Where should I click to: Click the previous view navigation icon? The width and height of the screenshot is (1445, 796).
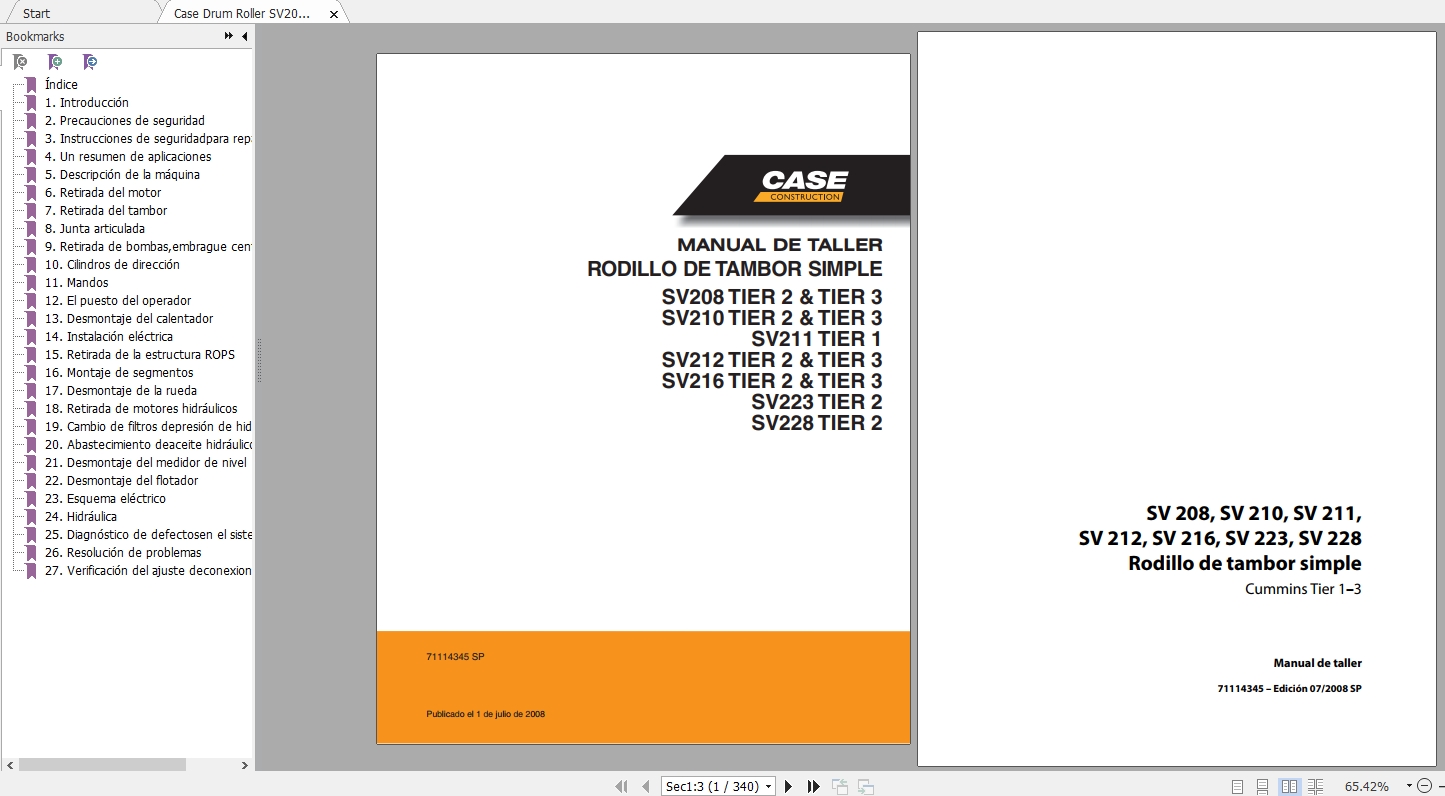(839, 787)
